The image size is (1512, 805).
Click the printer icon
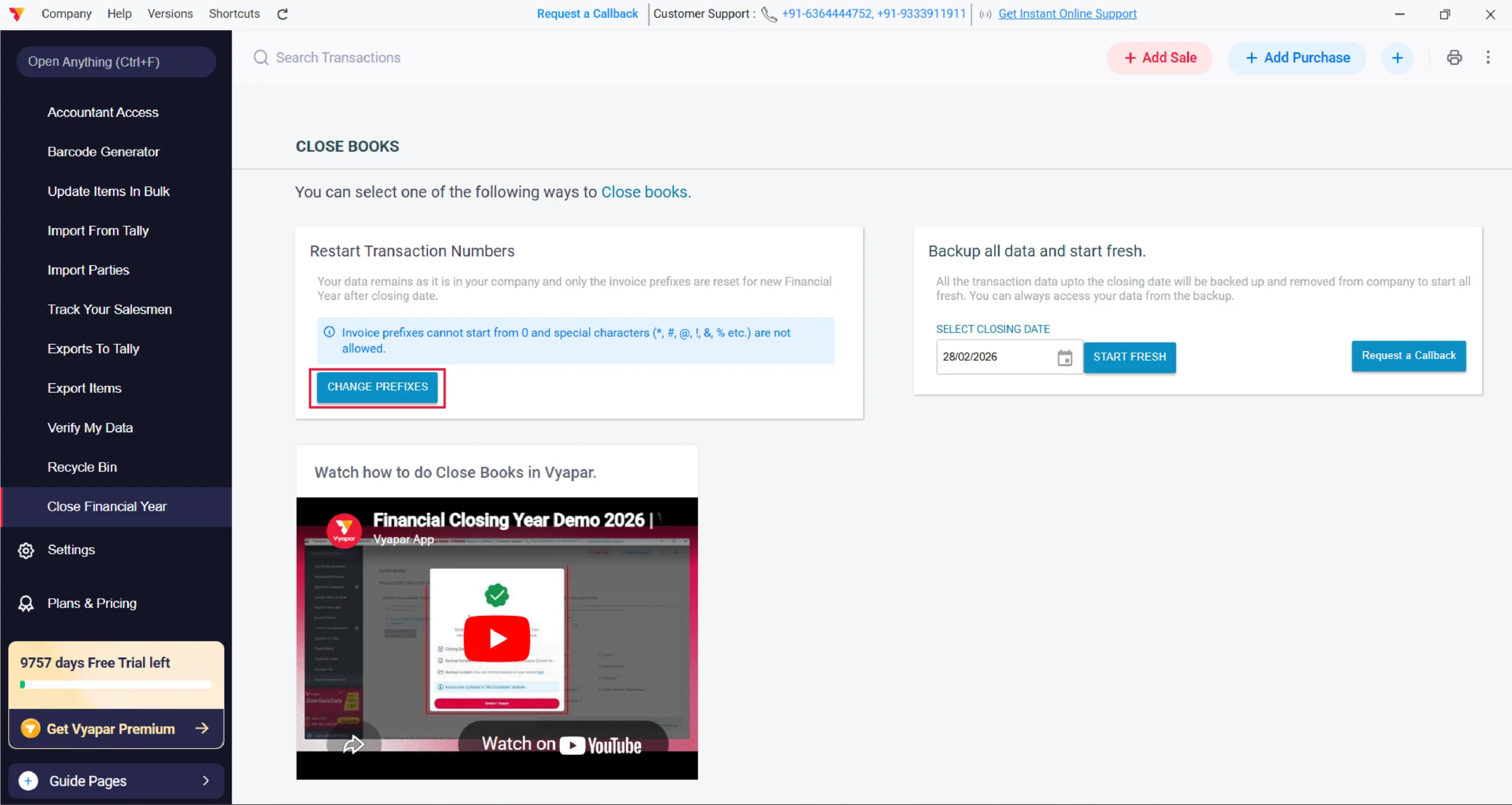pos(1455,57)
